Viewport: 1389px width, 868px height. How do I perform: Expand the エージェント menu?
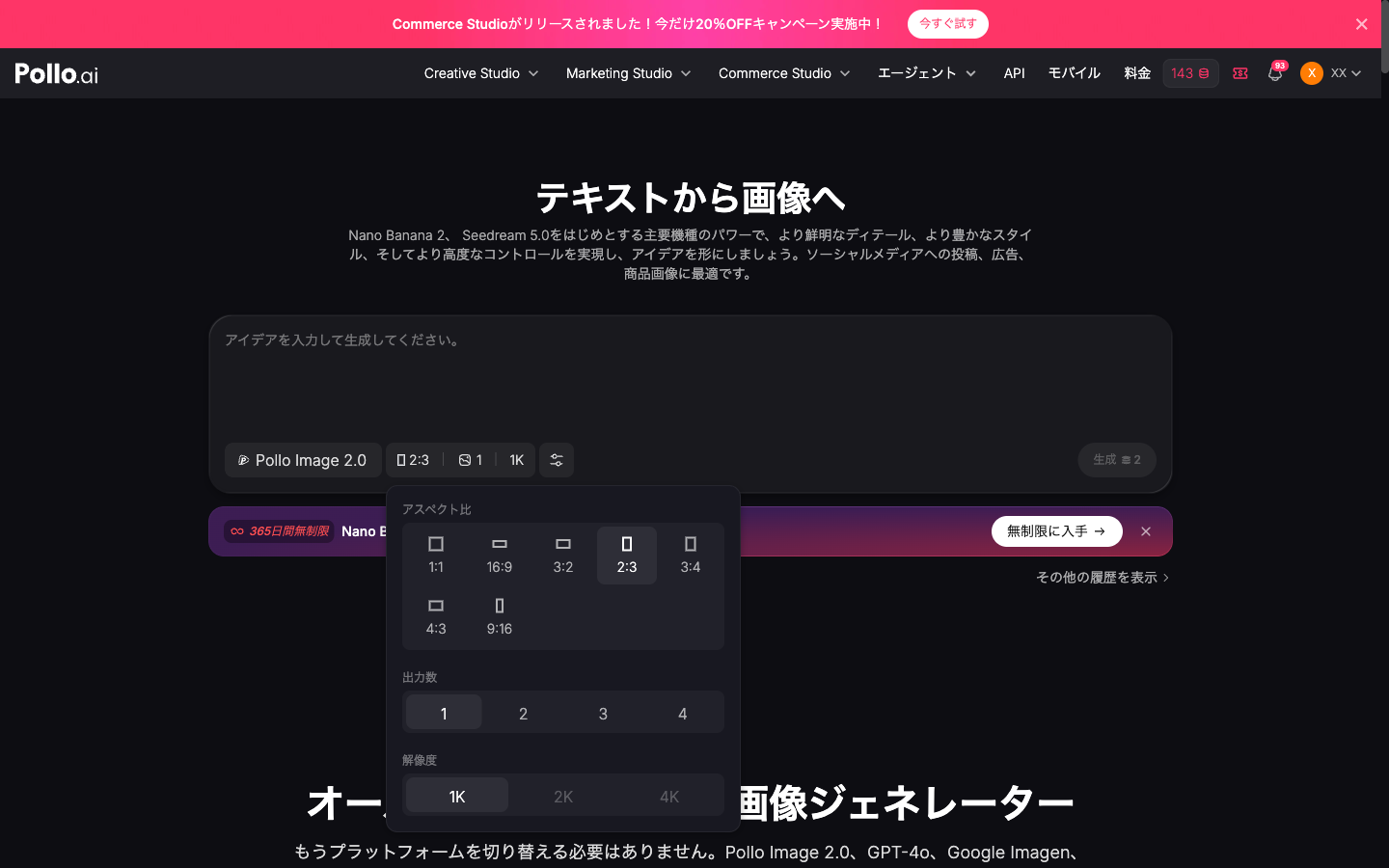pyautogui.click(x=926, y=73)
